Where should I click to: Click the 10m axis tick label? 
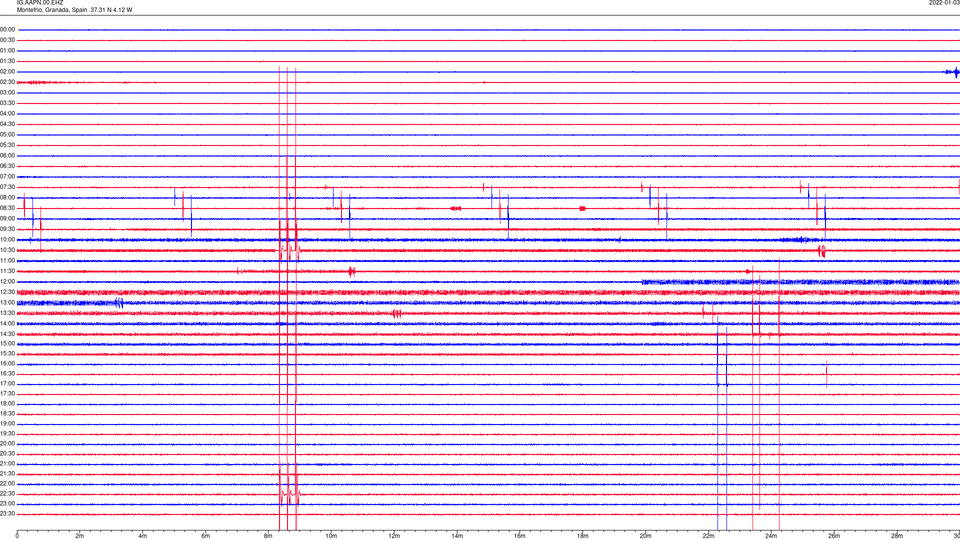click(x=331, y=536)
